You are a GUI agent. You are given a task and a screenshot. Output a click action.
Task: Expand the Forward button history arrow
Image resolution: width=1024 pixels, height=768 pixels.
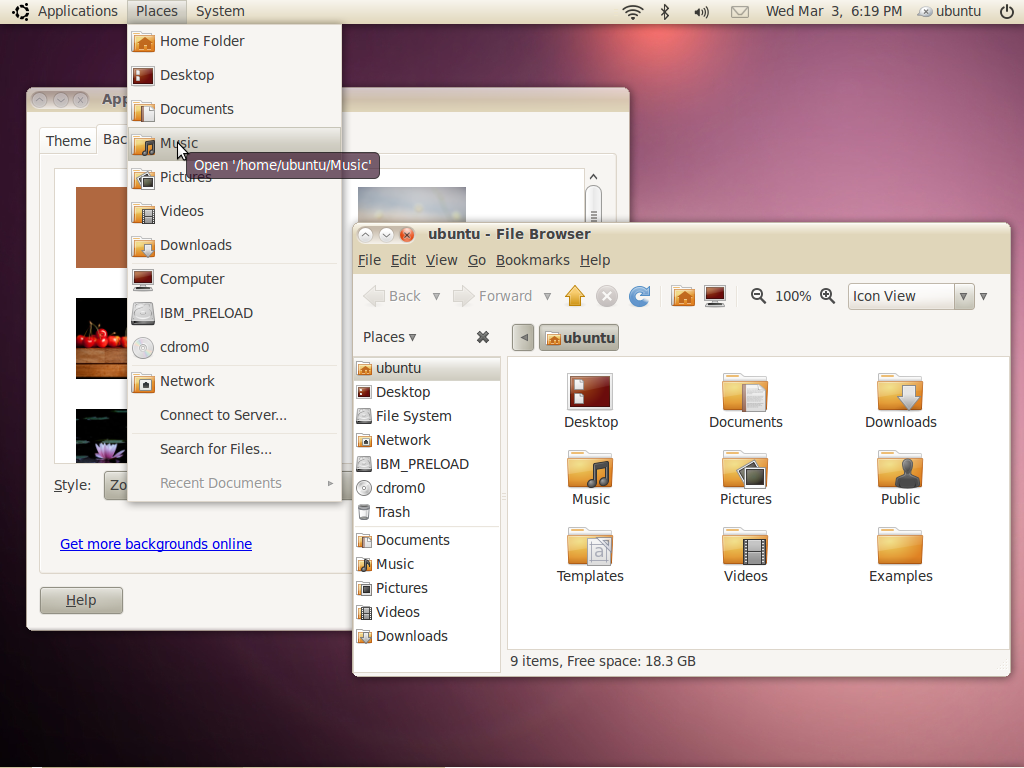click(548, 296)
